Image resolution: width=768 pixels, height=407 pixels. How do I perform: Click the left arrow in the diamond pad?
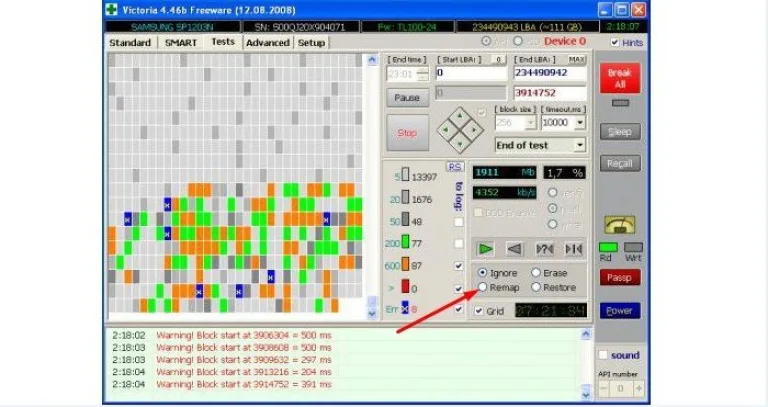tap(446, 130)
